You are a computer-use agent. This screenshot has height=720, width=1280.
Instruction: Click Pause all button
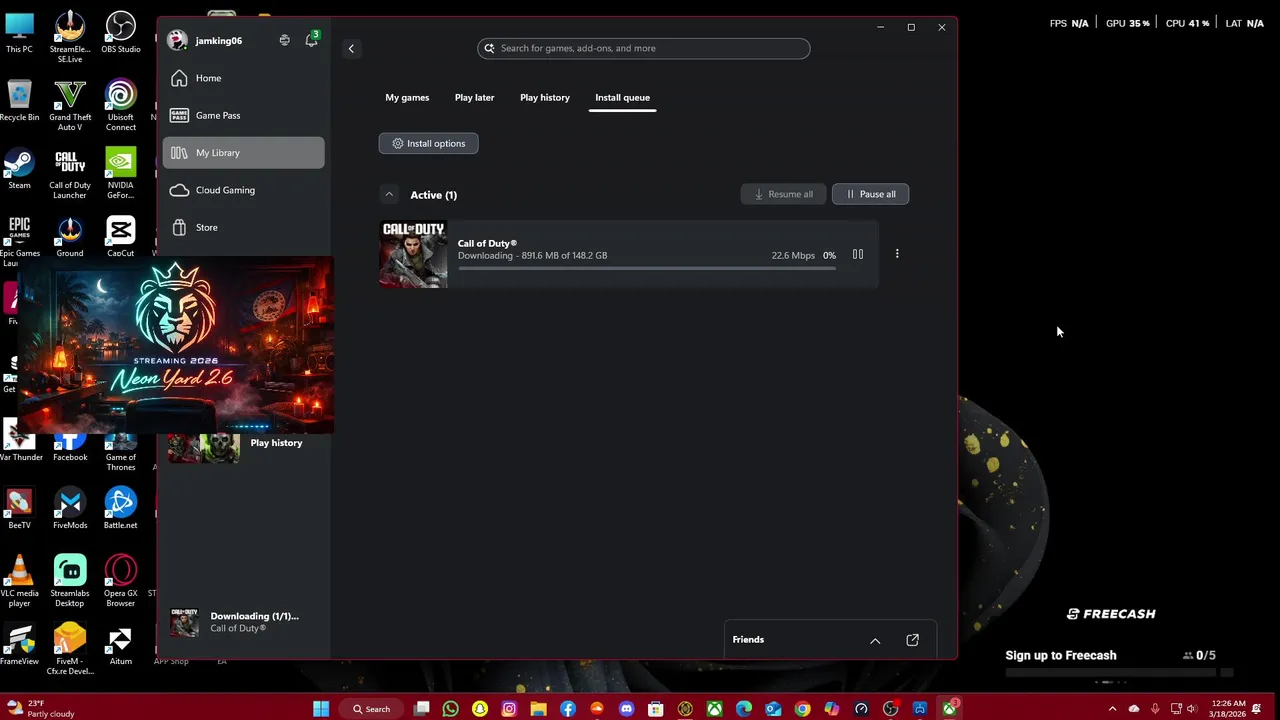tap(870, 194)
